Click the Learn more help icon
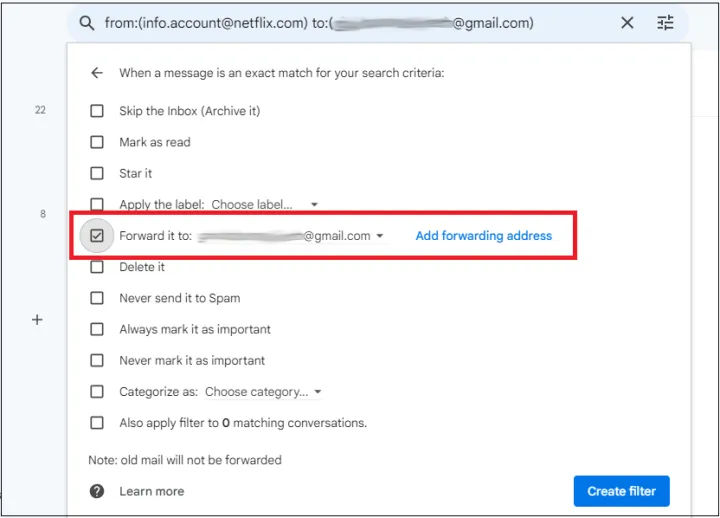This screenshot has width=720, height=518. pyautogui.click(x=97, y=491)
